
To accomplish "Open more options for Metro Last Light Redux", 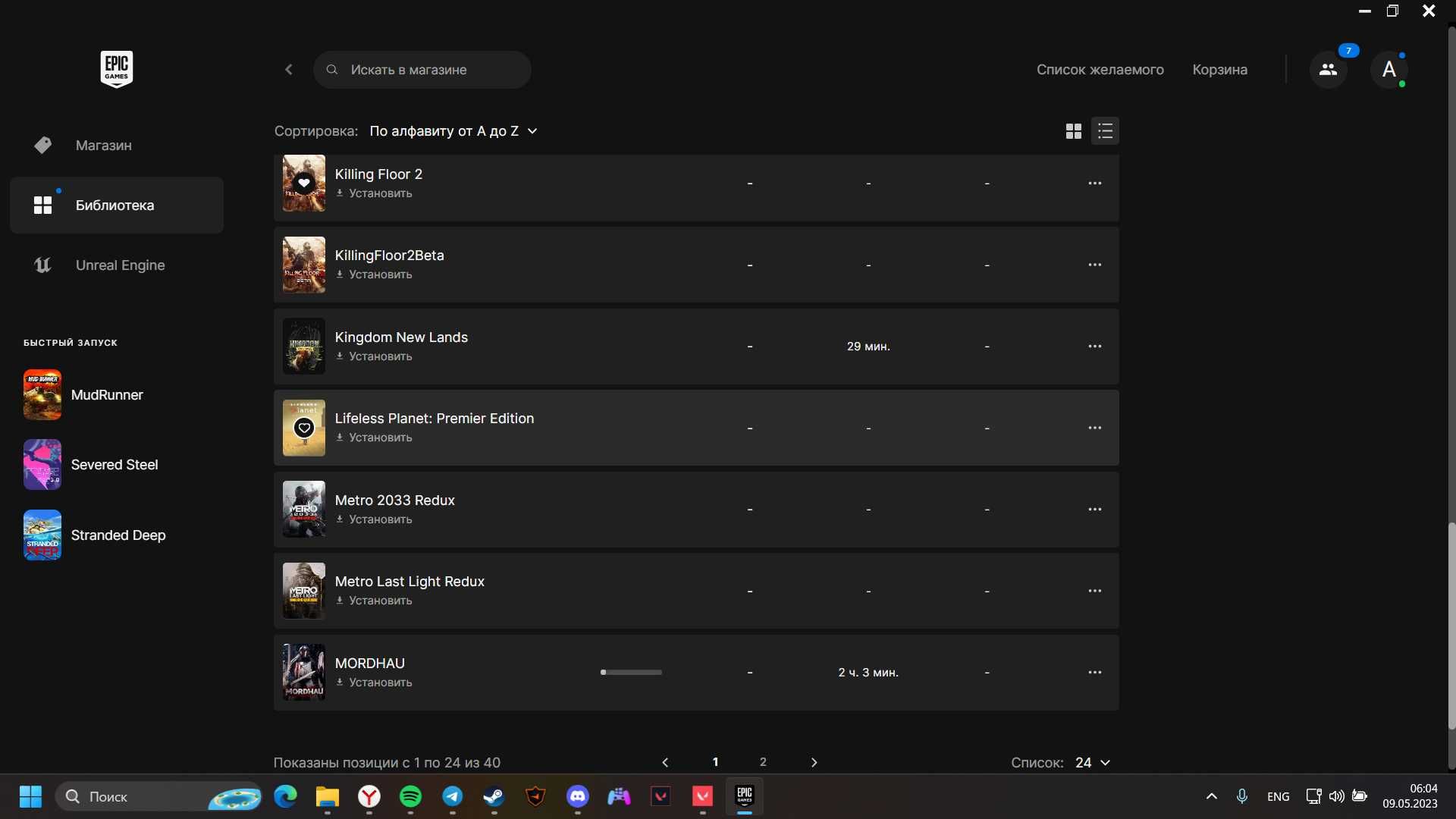I will (1095, 591).
